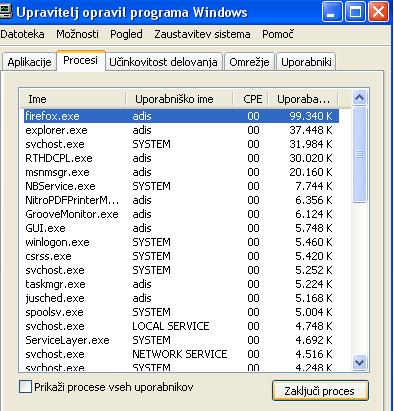Sort by the Ime column header
Screen dimensions: 394x411
(73, 99)
